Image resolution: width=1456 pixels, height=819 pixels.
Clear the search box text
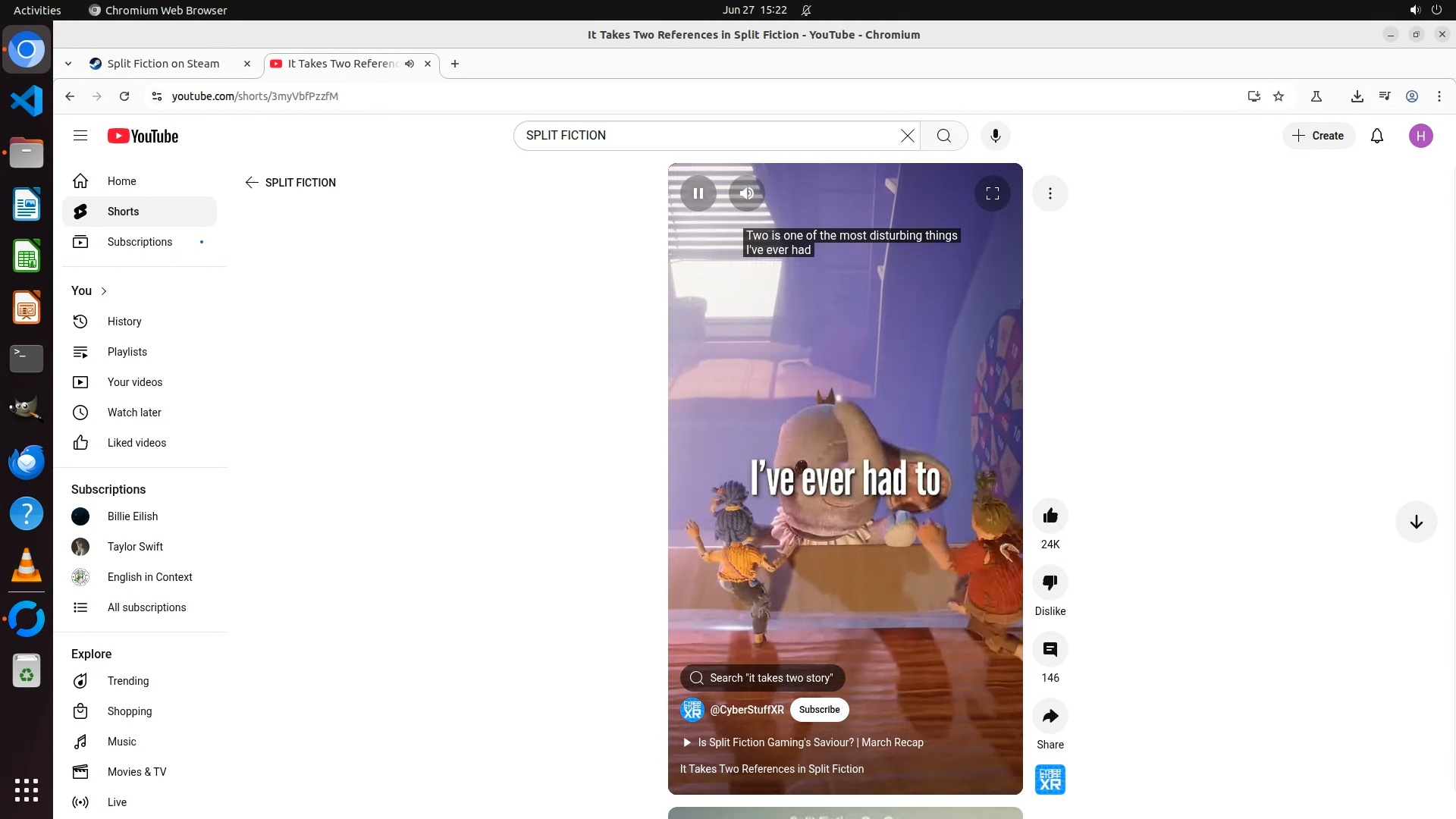907,136
